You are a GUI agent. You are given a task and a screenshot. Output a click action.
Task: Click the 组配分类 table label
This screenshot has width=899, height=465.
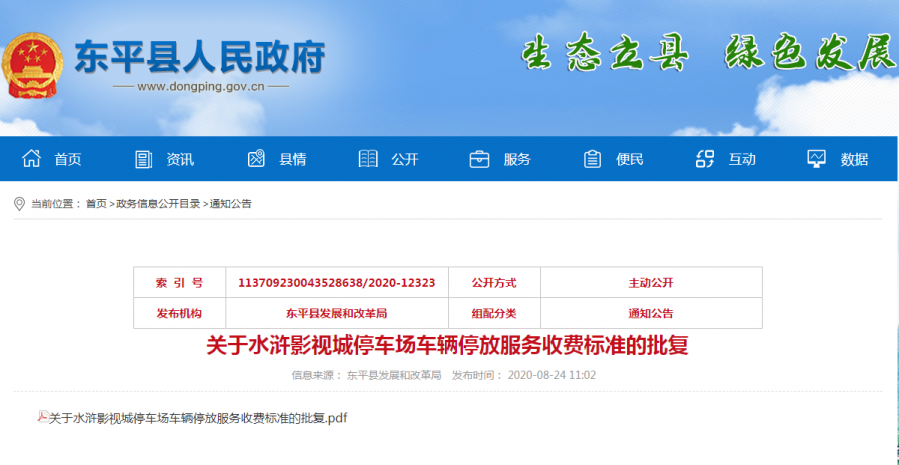click(494, 314)
